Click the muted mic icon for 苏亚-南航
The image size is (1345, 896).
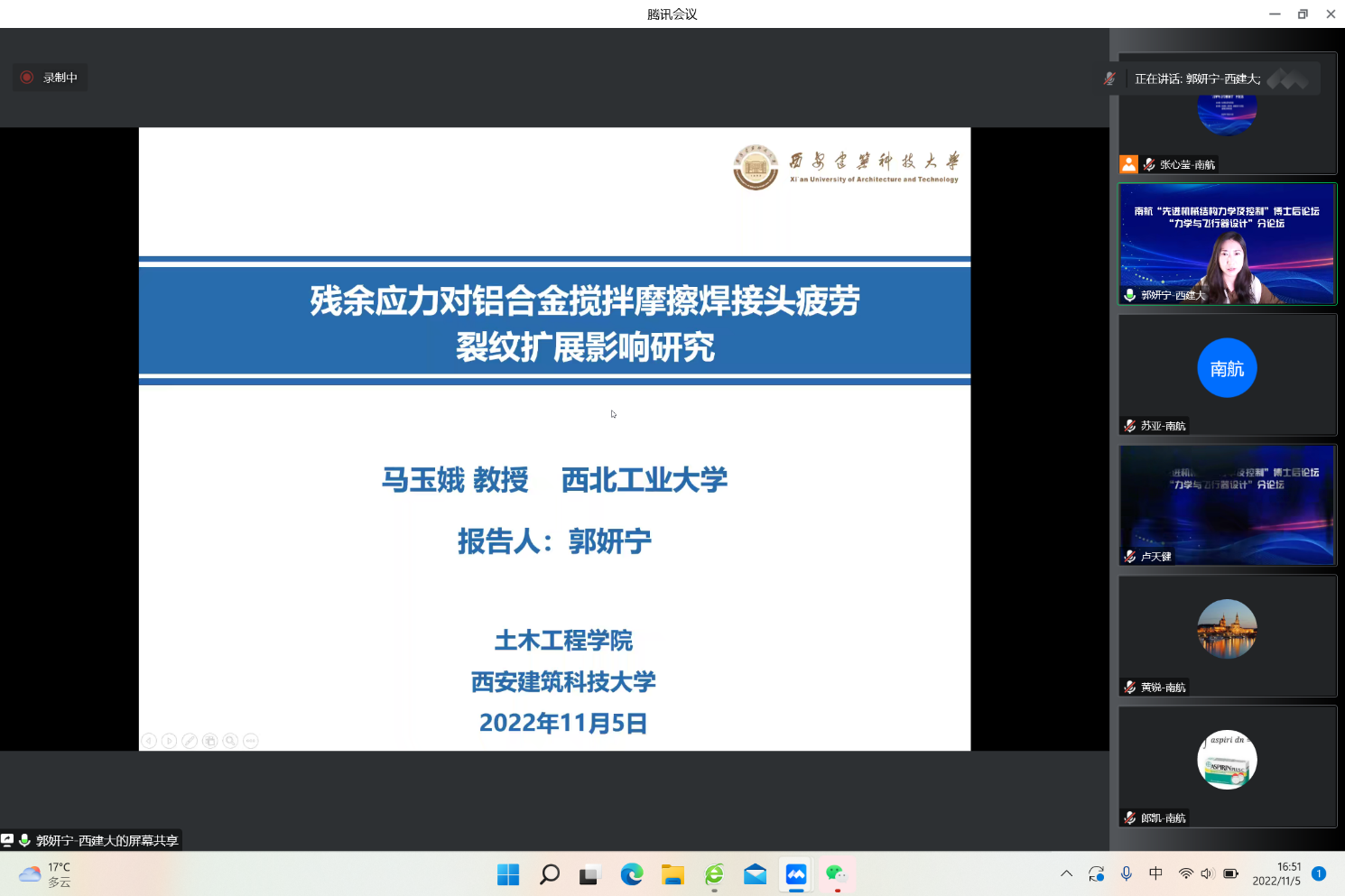pos(1129,426)
